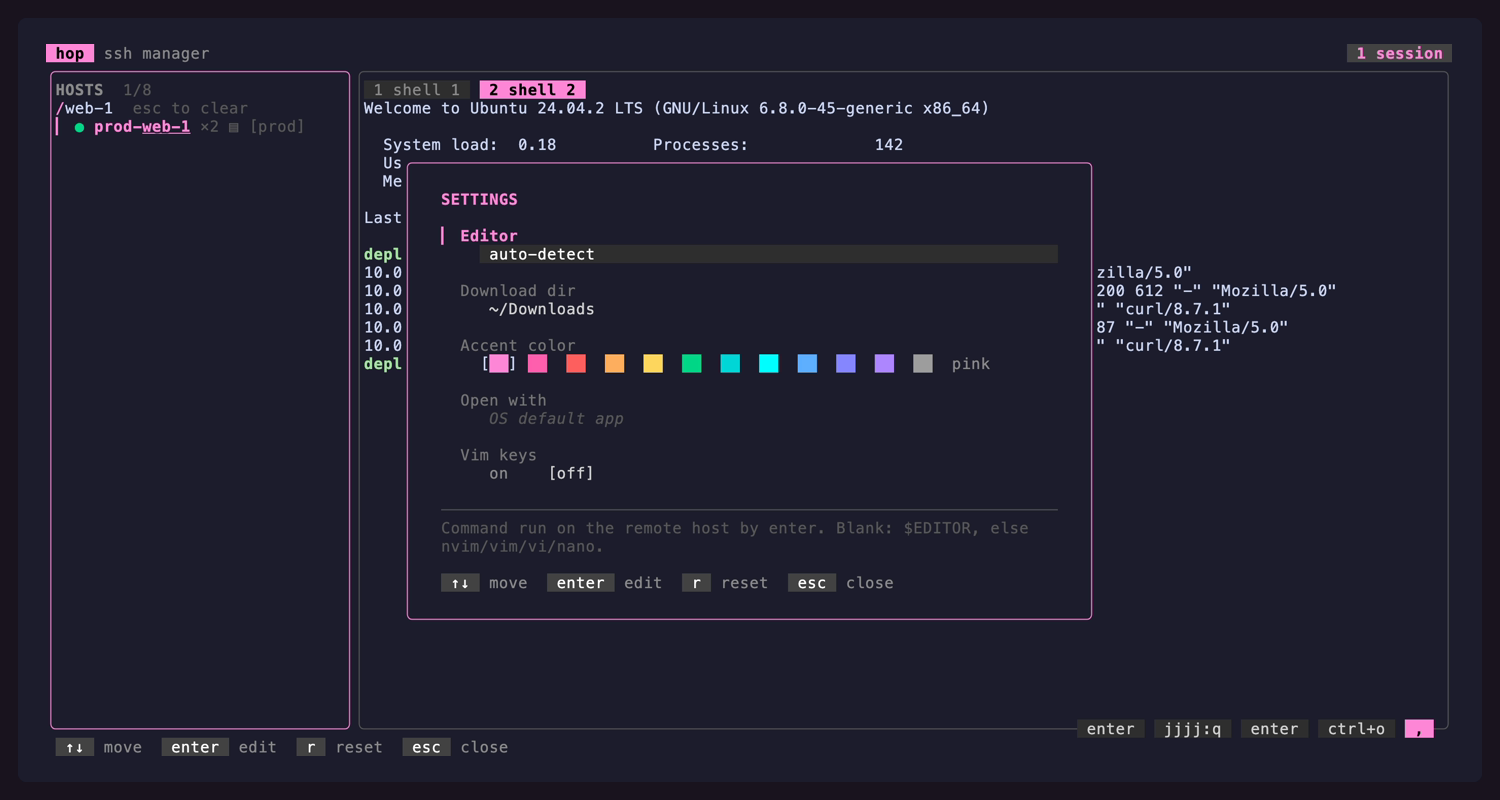Choose the purple accent swatch
The height and width of the screenshot is (800, 1500).
click(x=885, y=364)
